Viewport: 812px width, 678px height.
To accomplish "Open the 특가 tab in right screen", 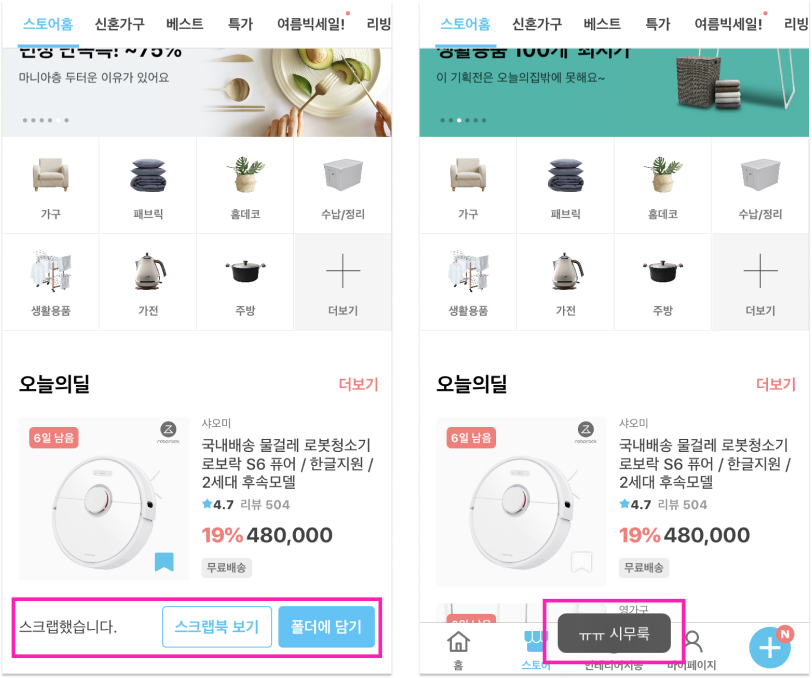I will tap(657, 24).
